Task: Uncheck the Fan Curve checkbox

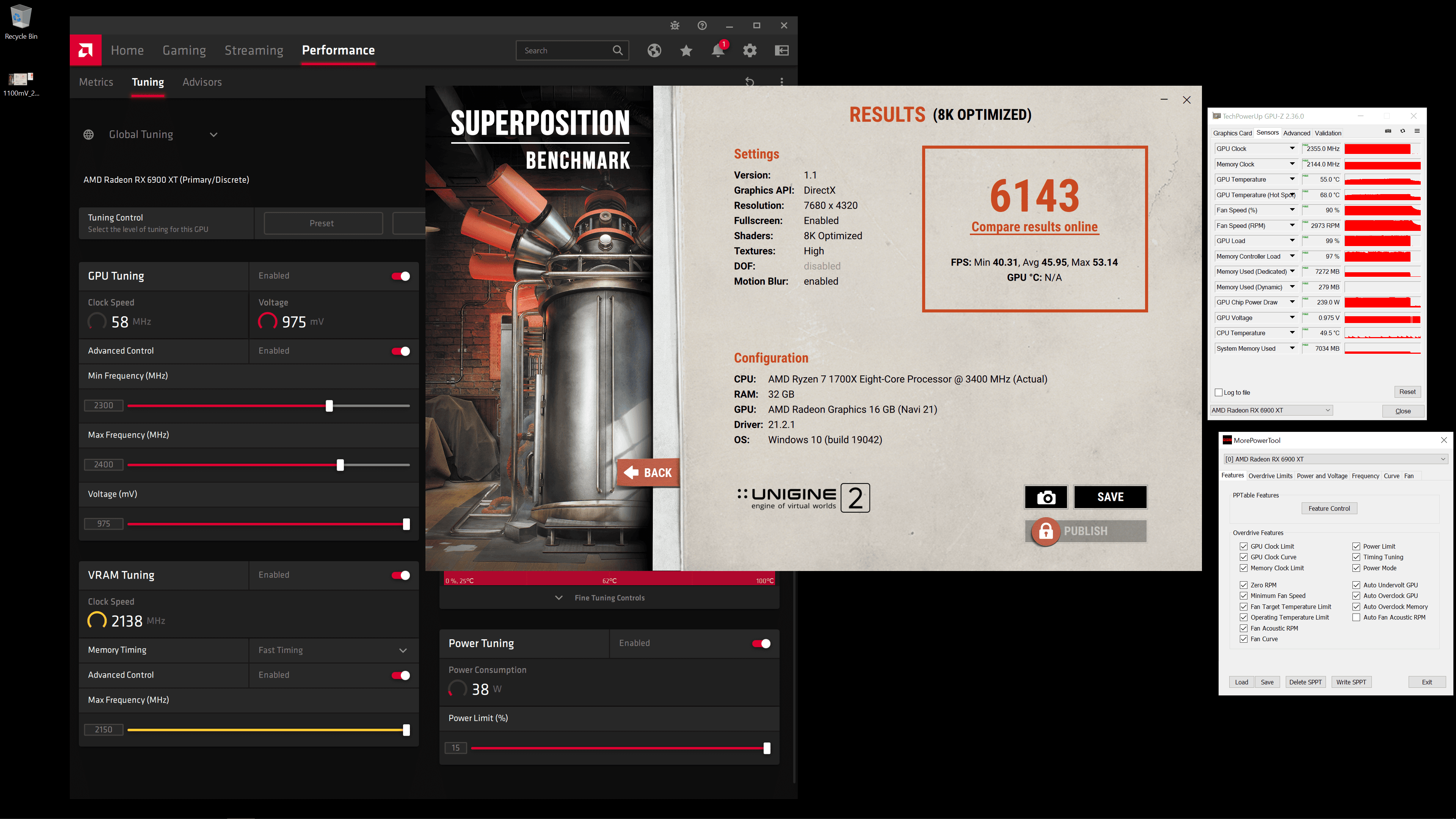Action: point(1244,639)
